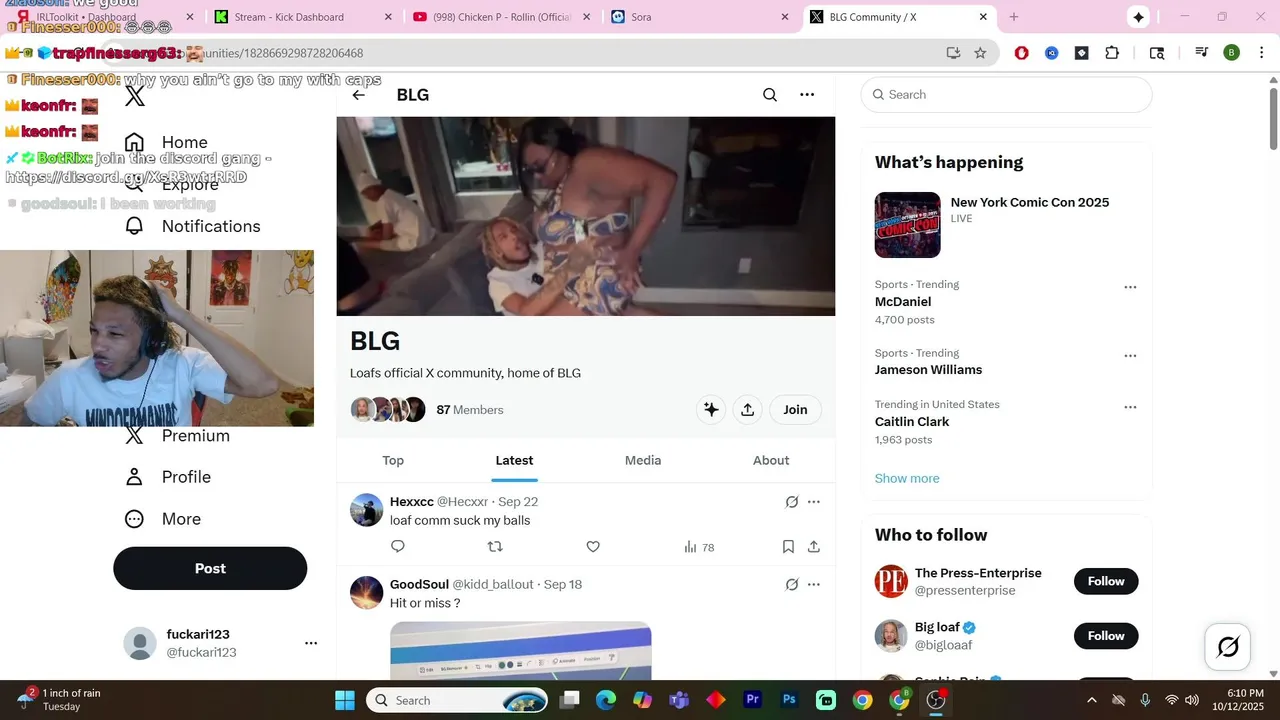Open the Chrome extensions puzzle menu
Viewport: 1280px width, 720px height.
[1112, 53]
